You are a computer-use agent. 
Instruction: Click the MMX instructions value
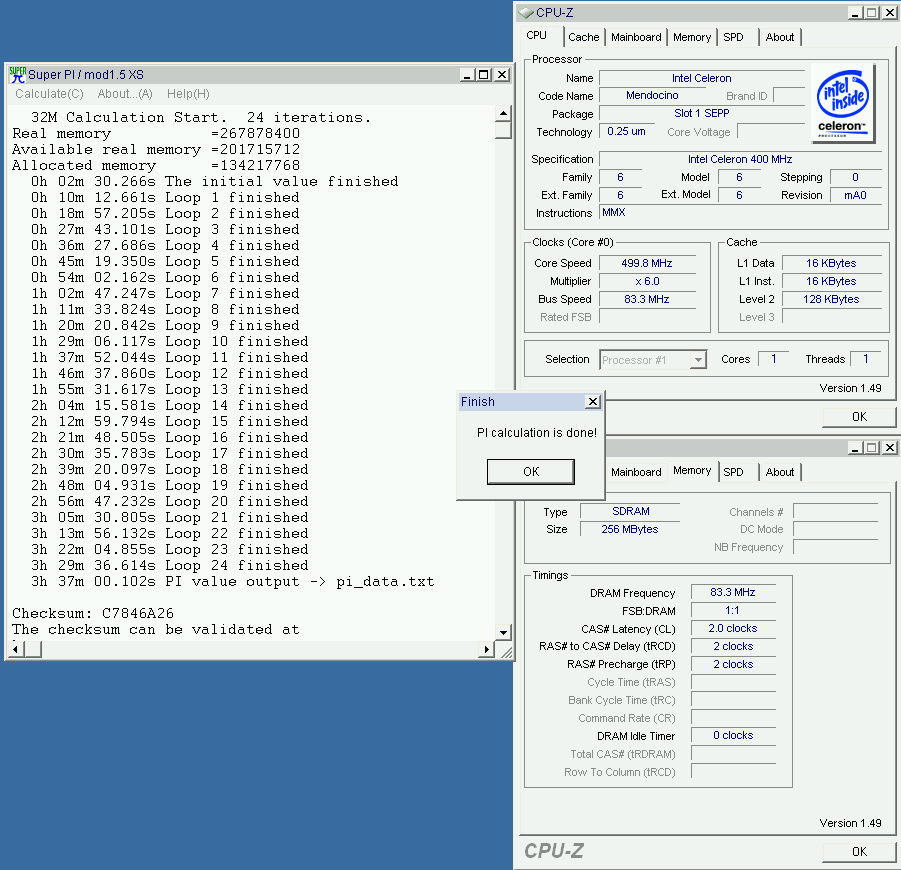click(614, 213)
